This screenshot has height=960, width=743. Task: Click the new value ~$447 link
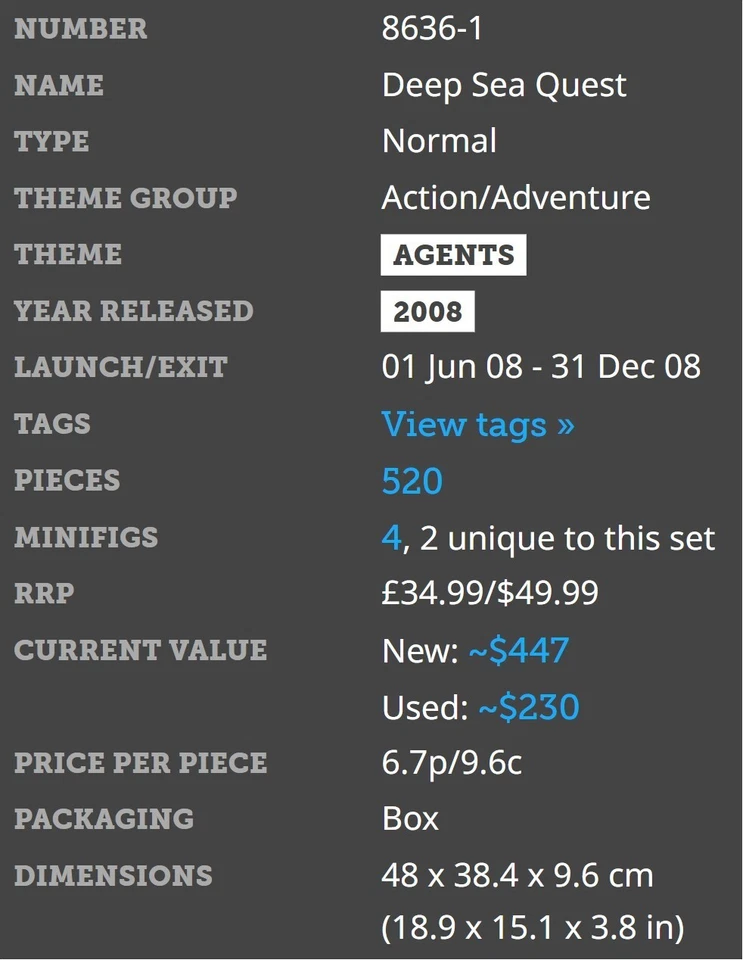pos(518,652)
